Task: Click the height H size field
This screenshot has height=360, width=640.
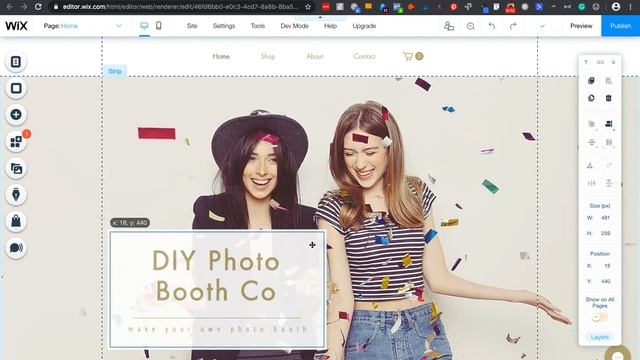Action: tap(605, 233)
